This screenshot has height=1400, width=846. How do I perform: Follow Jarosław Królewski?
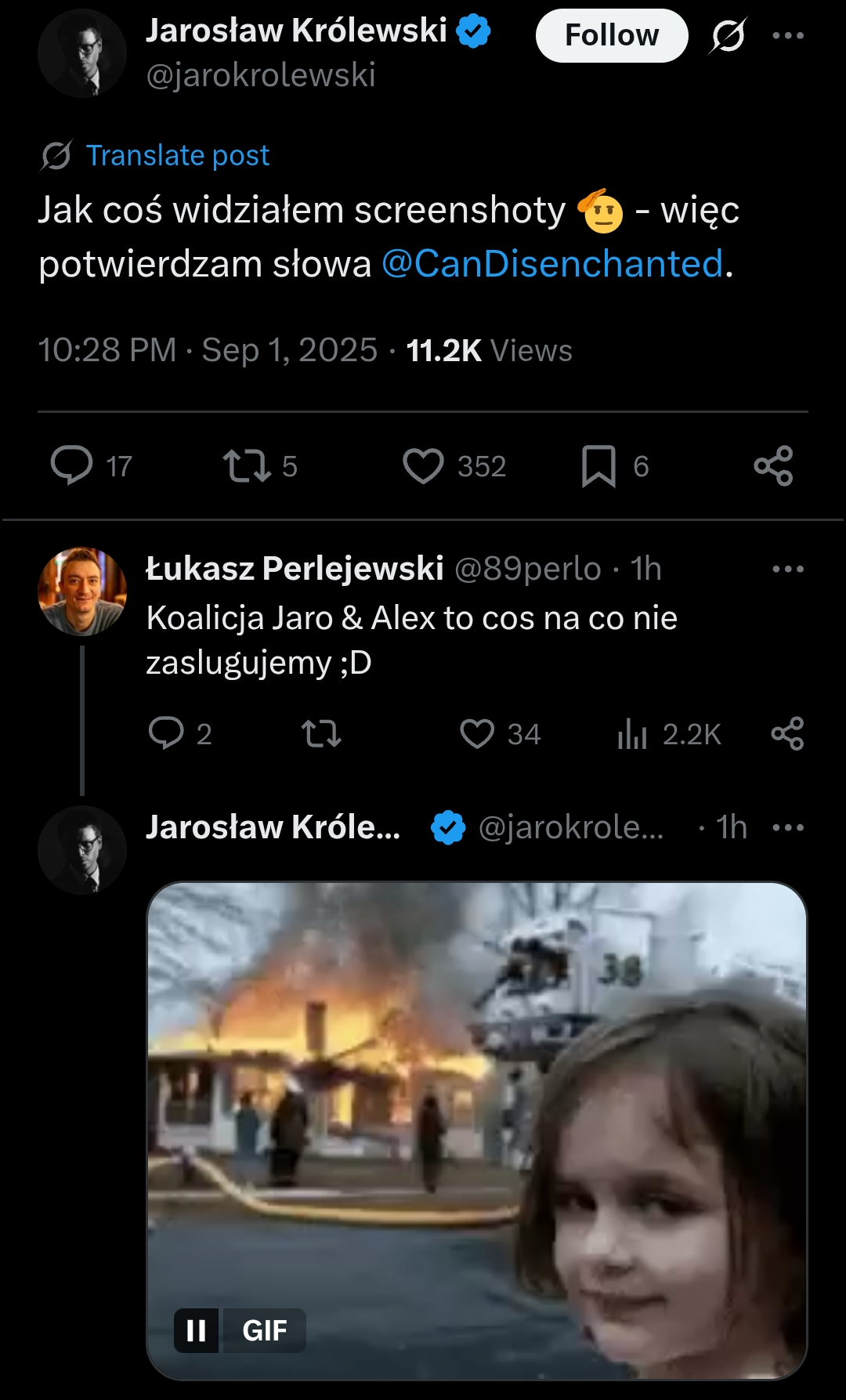tap(611, 36)
